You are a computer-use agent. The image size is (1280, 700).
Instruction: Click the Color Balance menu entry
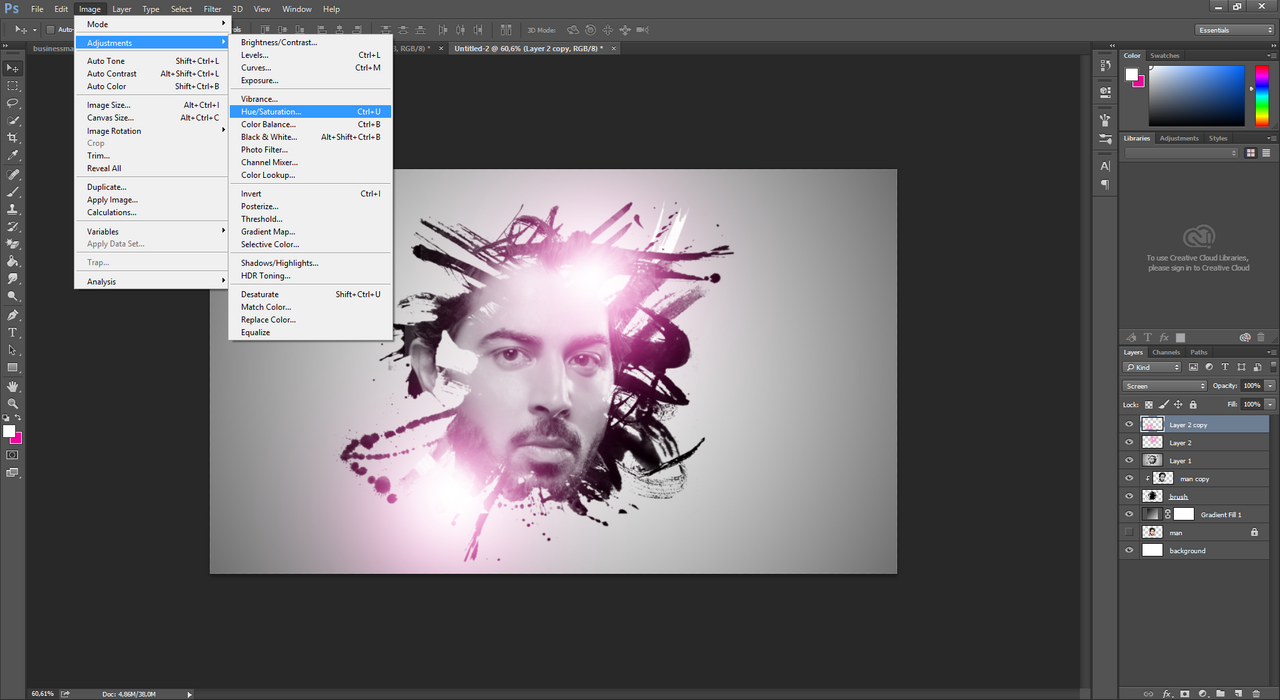(x=267, y=124)
